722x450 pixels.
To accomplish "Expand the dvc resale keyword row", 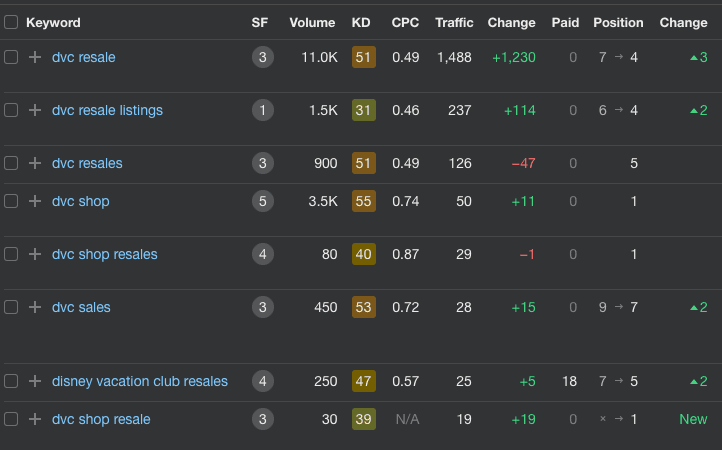I will pyautogui.click(x=35, y=58).
